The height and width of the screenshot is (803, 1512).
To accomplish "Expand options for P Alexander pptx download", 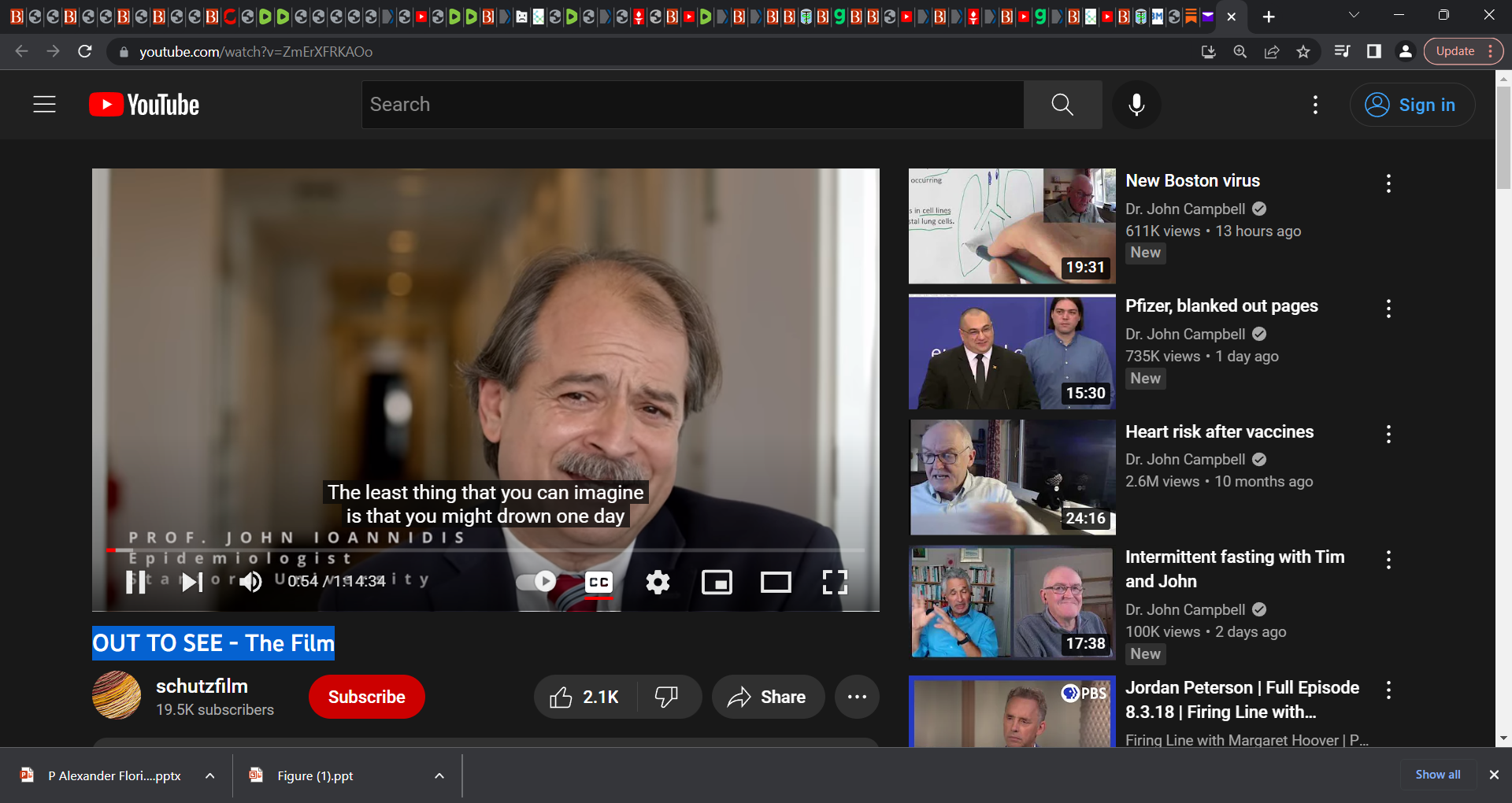I will pyautogui.click(x=210, y=775).
